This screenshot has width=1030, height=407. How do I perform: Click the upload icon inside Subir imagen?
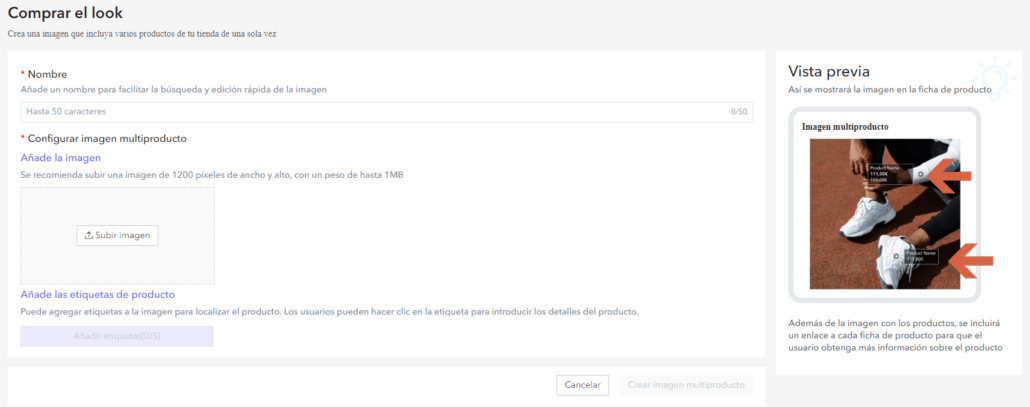(x=89, y=236)
